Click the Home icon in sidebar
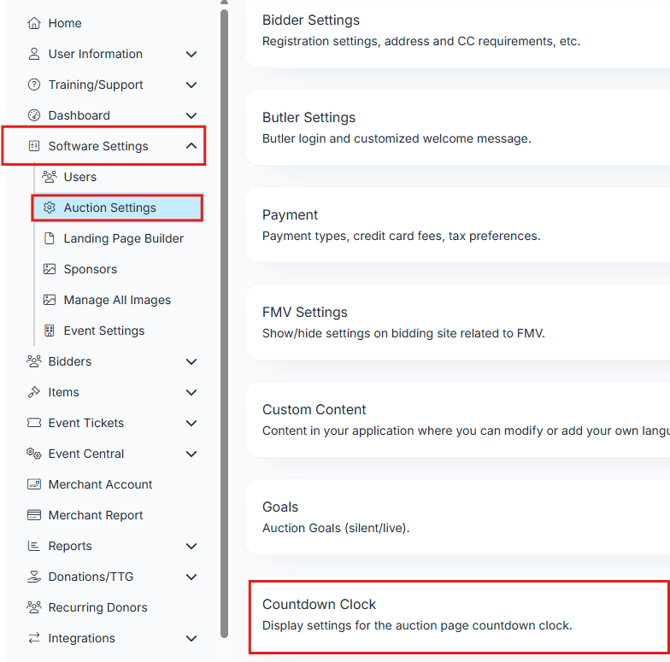 (34, 23)
